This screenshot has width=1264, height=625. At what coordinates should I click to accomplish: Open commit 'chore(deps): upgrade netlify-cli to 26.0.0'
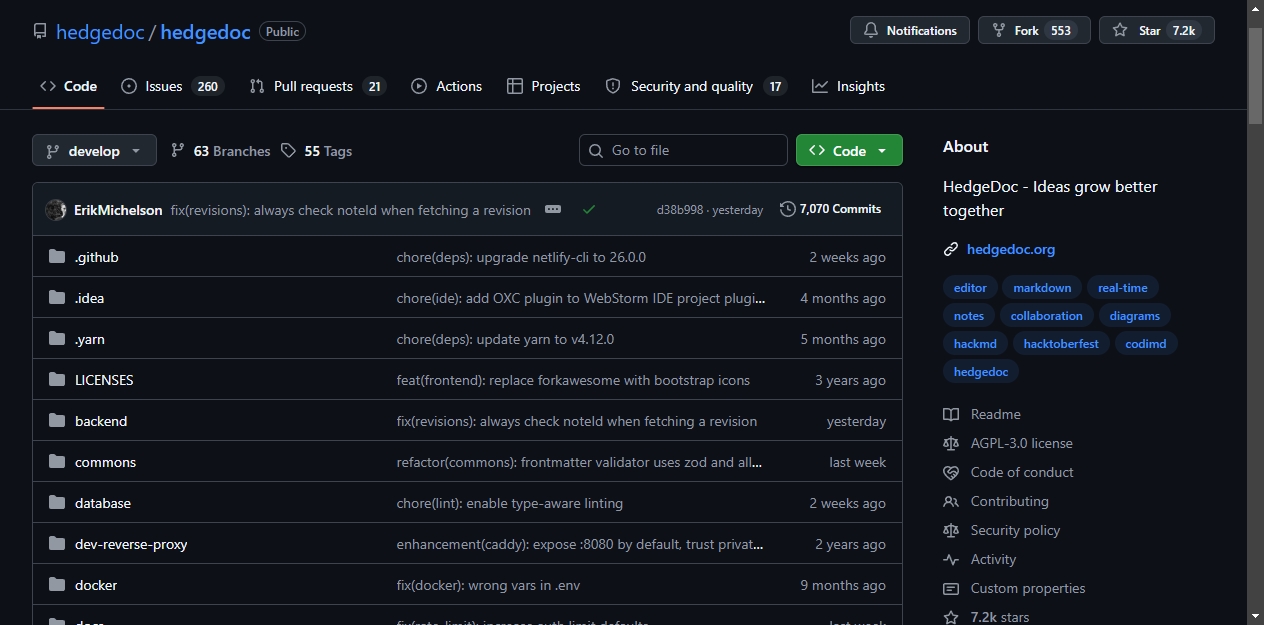pos(521,257)
